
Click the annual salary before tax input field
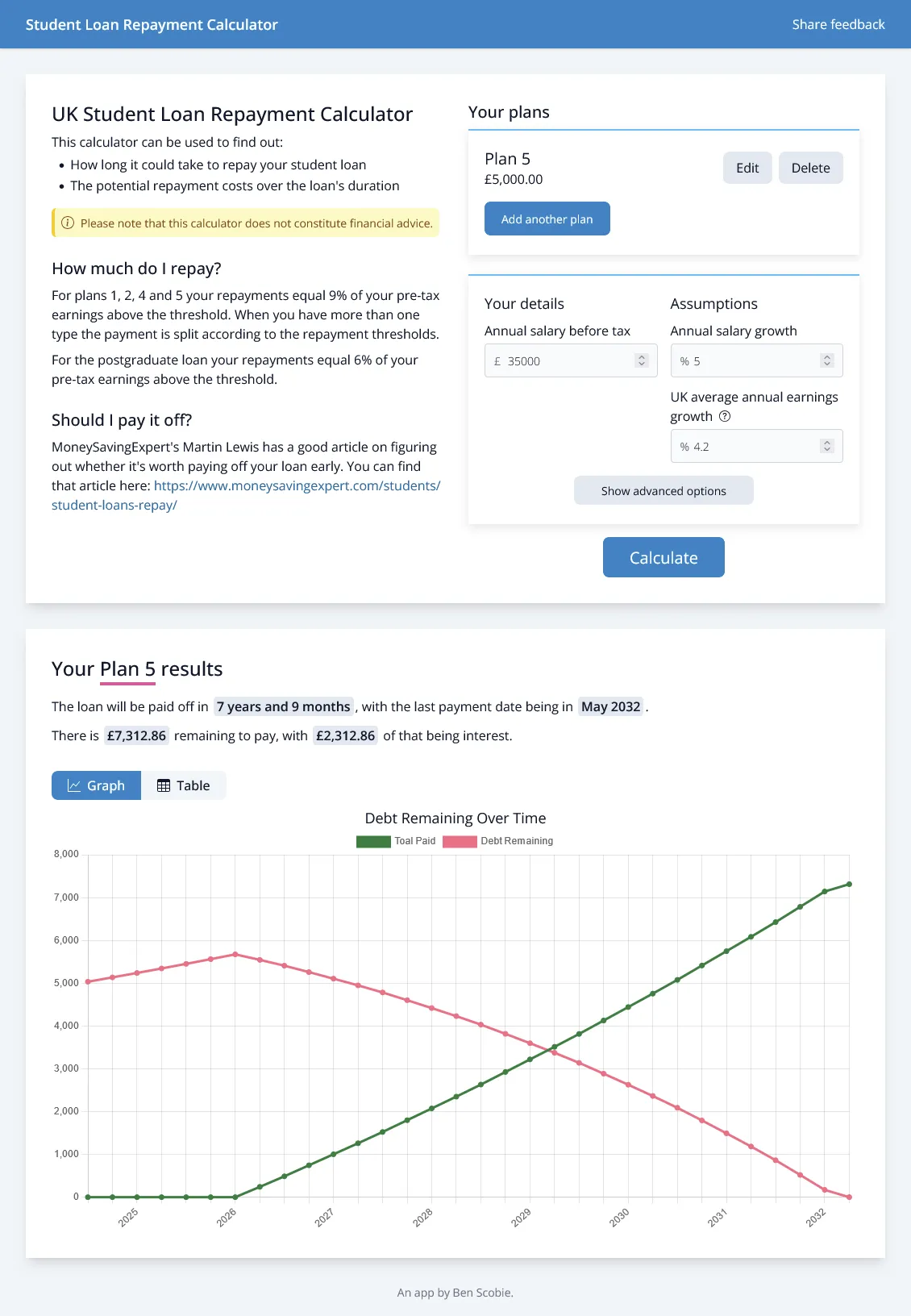(564, 360)
